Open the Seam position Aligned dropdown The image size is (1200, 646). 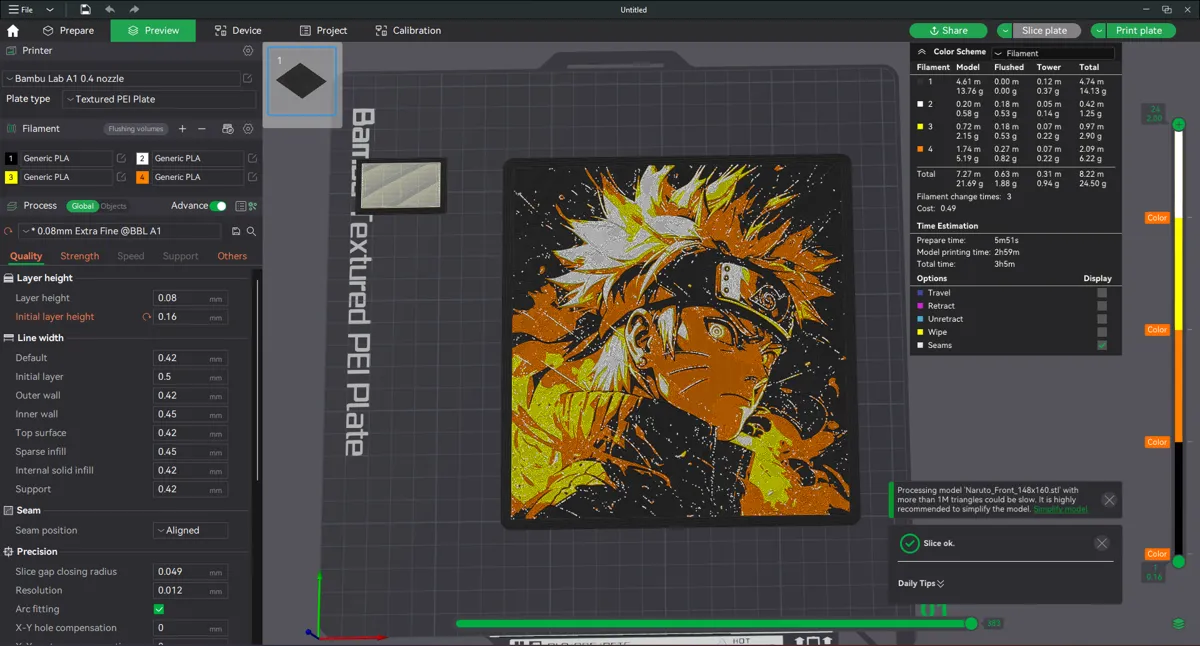(191, 530)
